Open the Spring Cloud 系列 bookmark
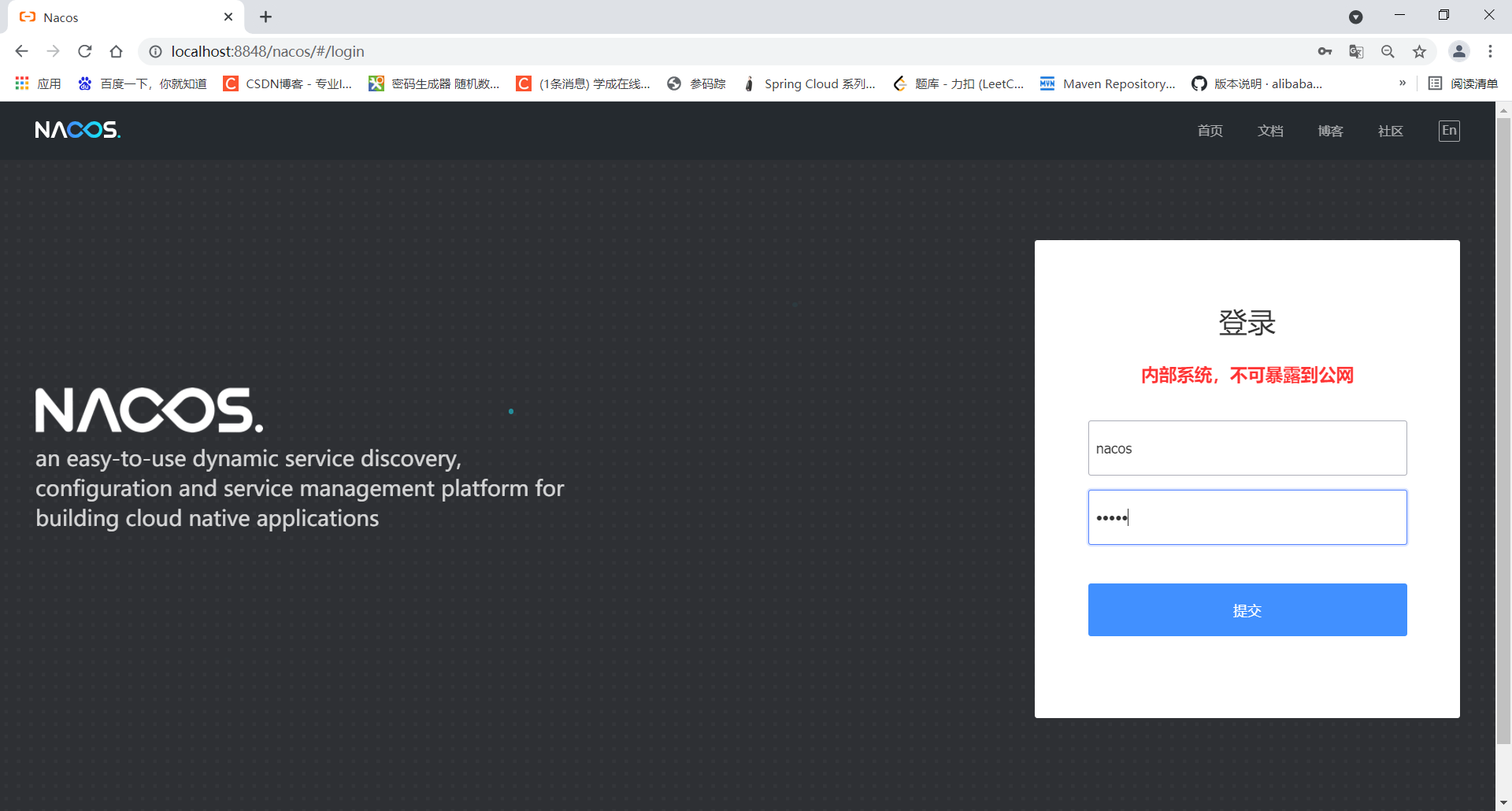 [x=809, y=83]
